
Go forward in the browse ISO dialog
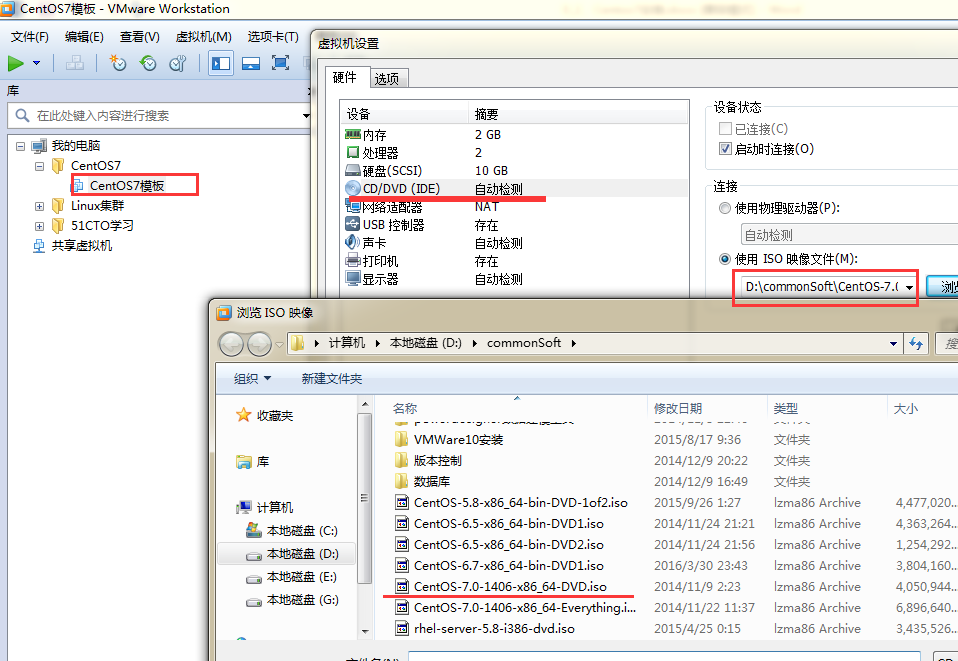(x=259, y=344)
